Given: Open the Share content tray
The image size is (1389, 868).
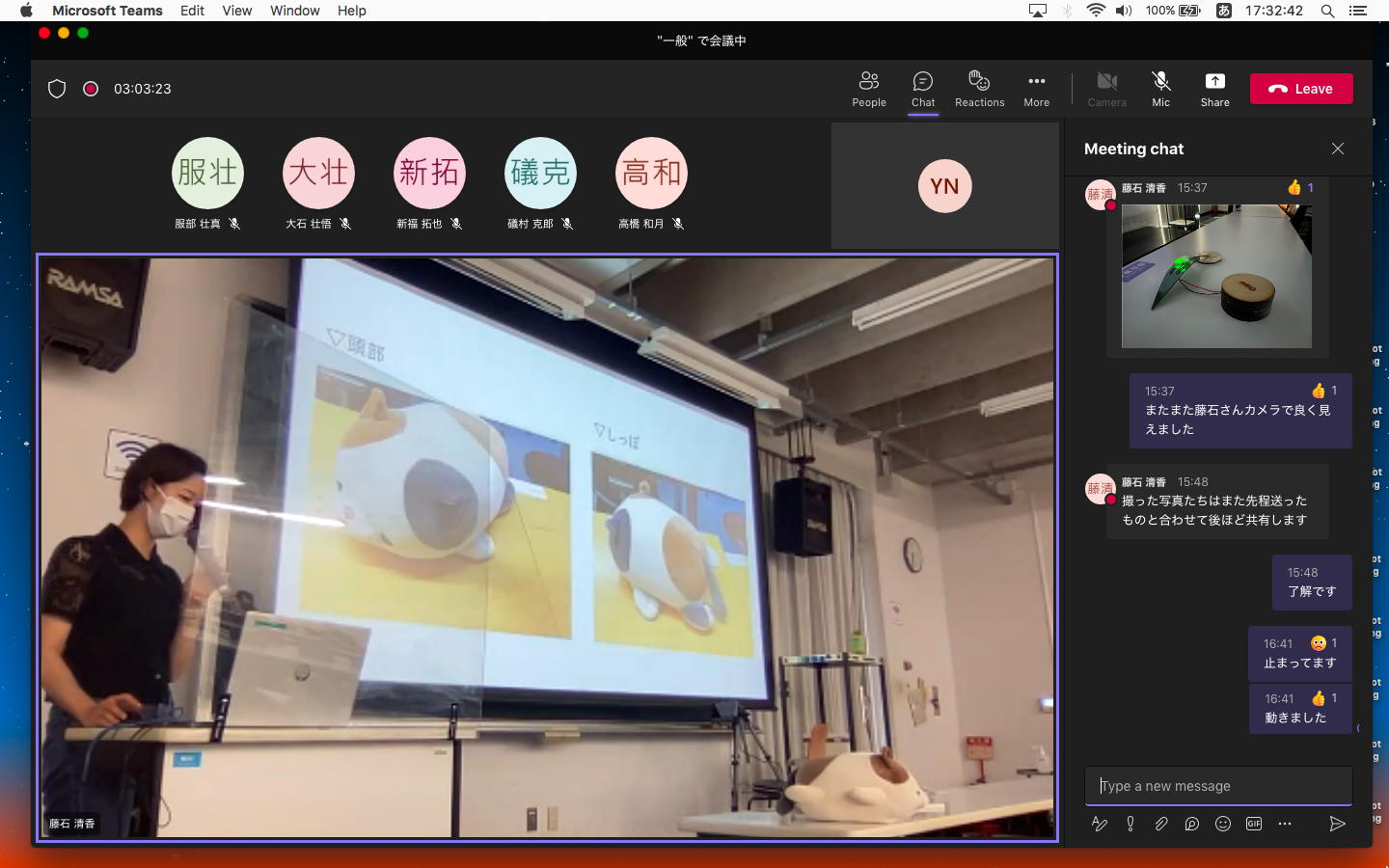Looking at the screenshot, I should [x=1214, y=89].
